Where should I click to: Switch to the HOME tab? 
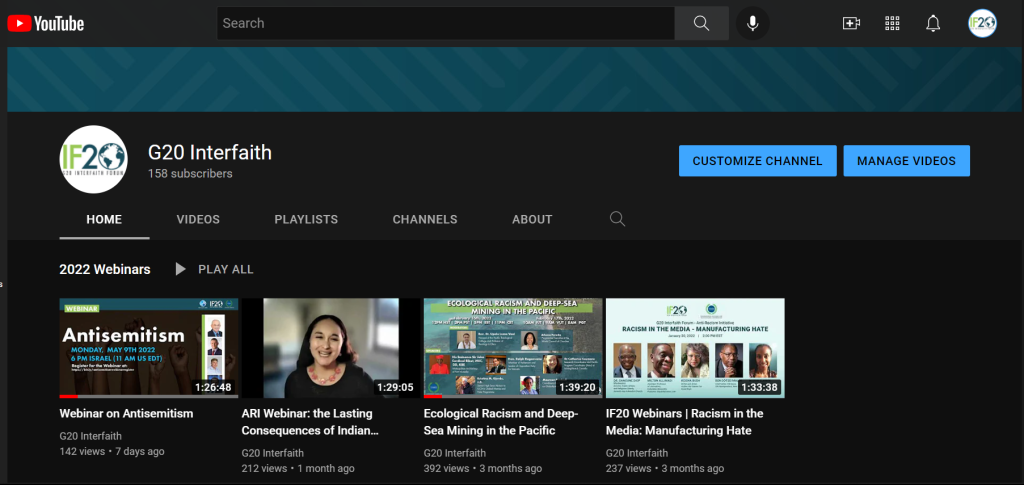[104, 220]
